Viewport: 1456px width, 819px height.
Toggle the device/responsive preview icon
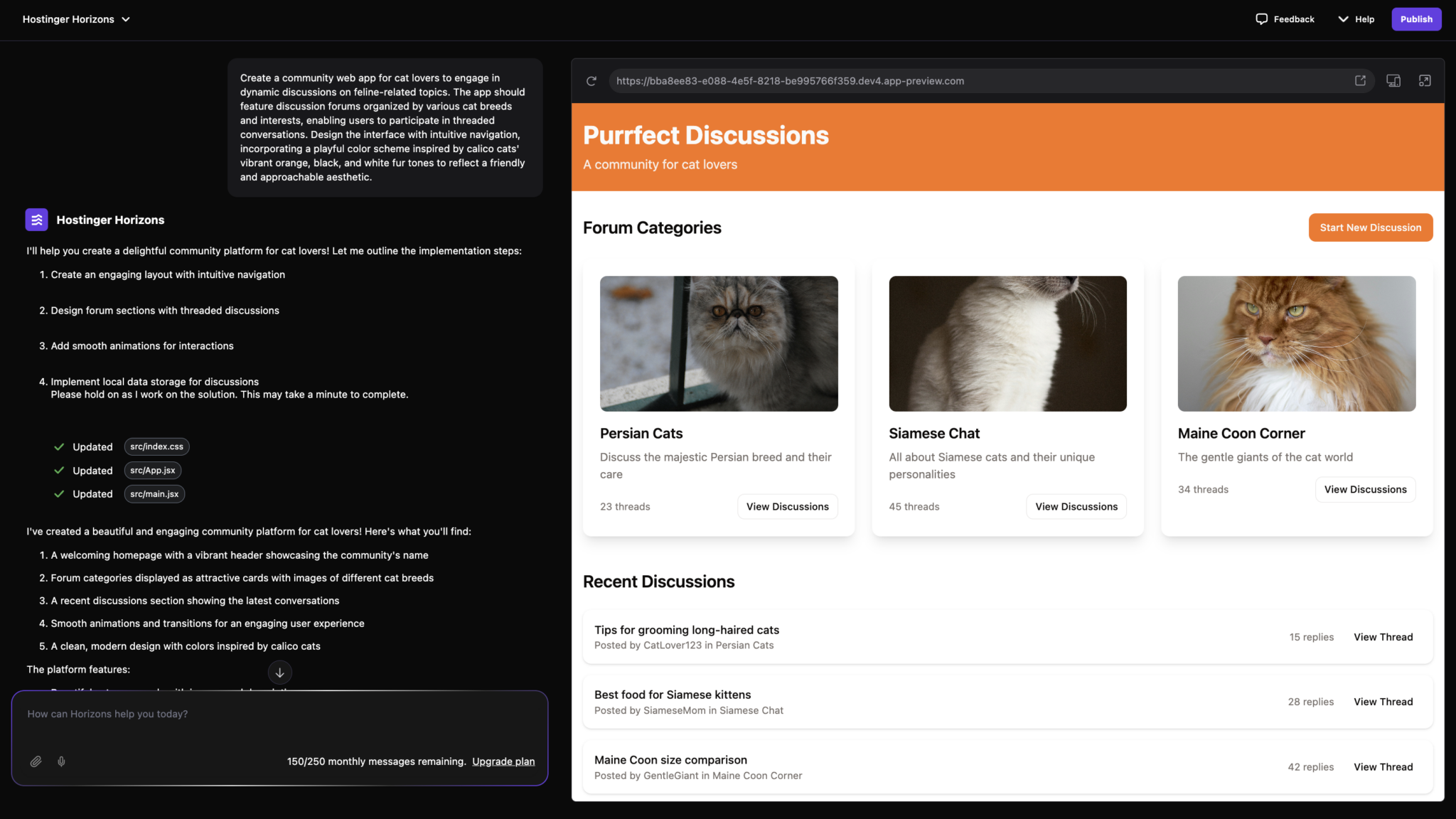click(1393, 80)
